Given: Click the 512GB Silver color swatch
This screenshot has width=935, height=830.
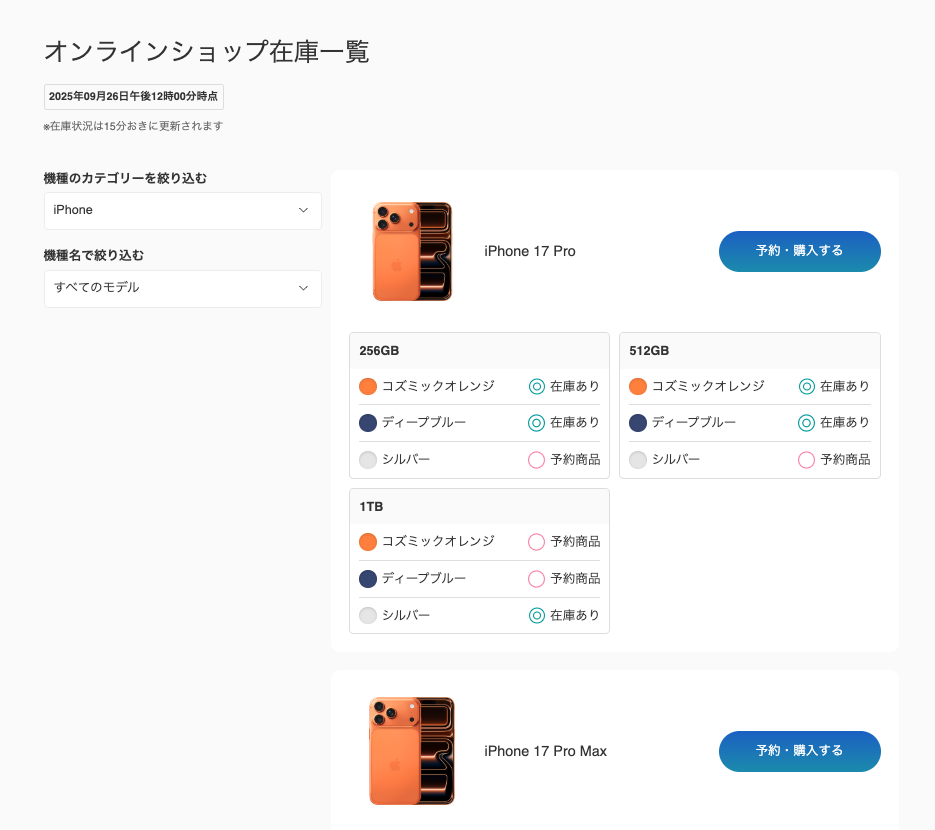Looking at the screenshot, I should point(638,460).
